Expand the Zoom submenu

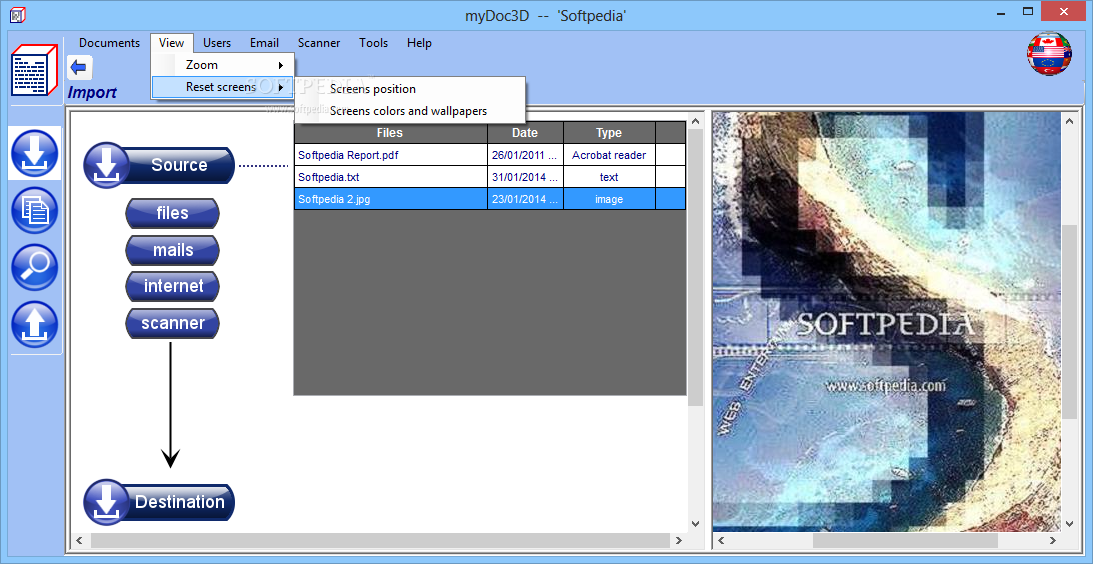click(x=223, y=65)
